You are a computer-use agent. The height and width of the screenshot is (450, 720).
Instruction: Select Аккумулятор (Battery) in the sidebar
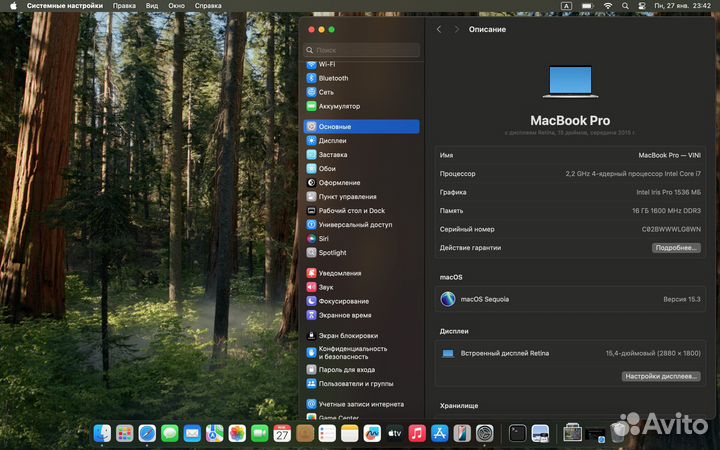pos(339,106)
